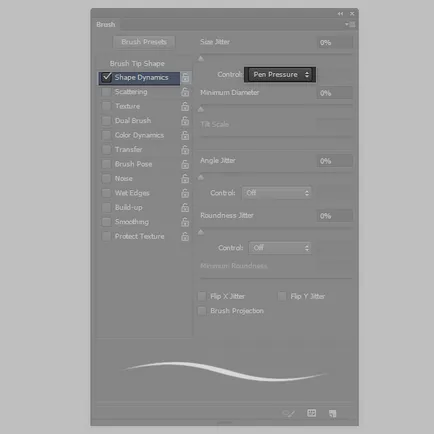434x434 pixels.
Task: Click the preset manager grid icon
Action: pyautogui.click(x=311, y=413)
